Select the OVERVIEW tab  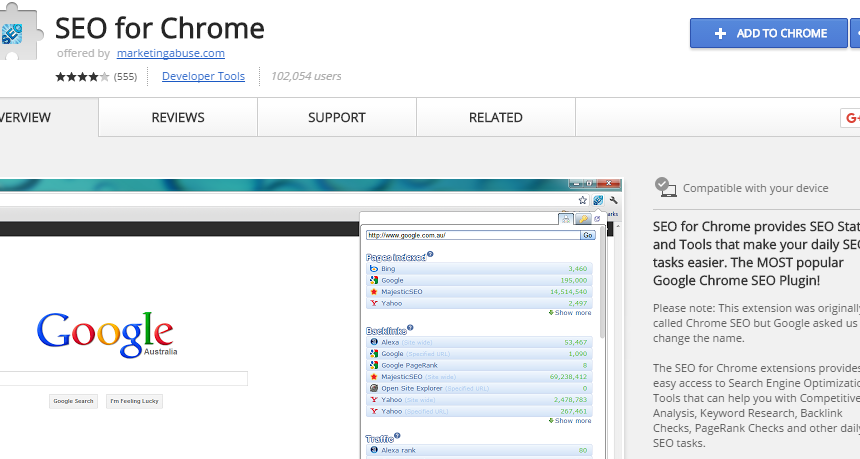pos(48,117)
